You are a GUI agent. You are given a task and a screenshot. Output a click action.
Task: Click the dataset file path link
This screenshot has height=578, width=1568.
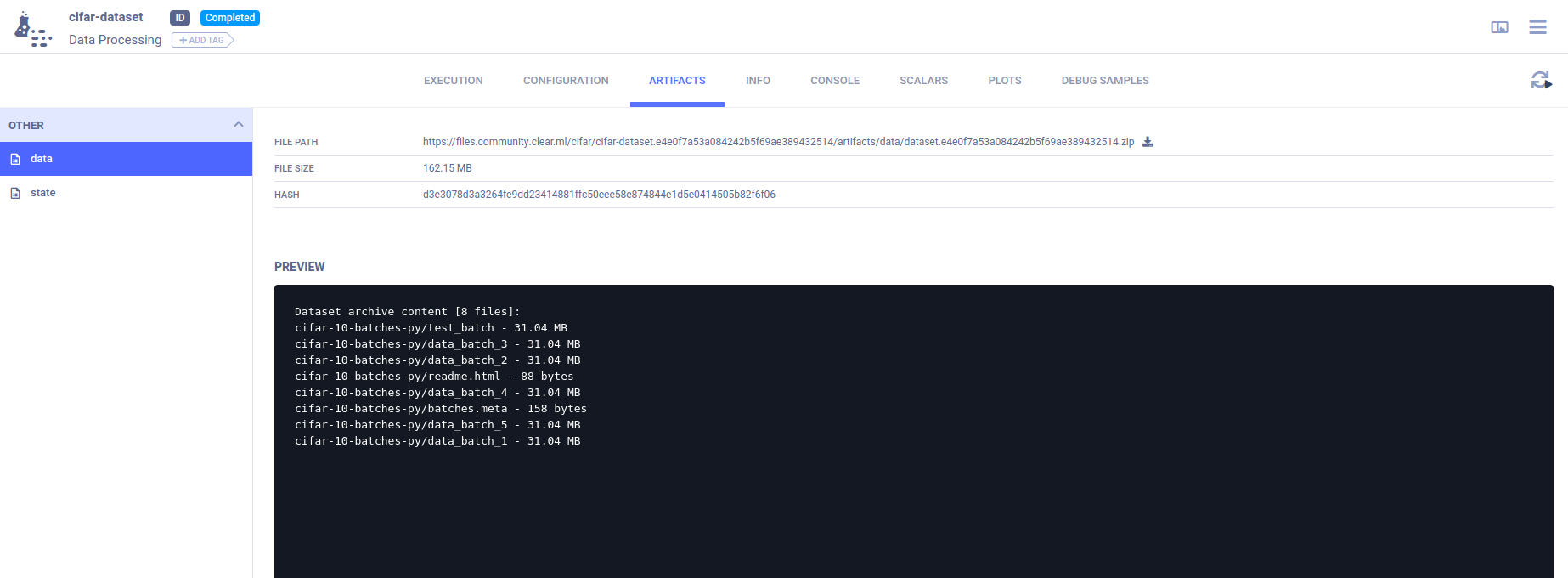[x=778, y=142]
